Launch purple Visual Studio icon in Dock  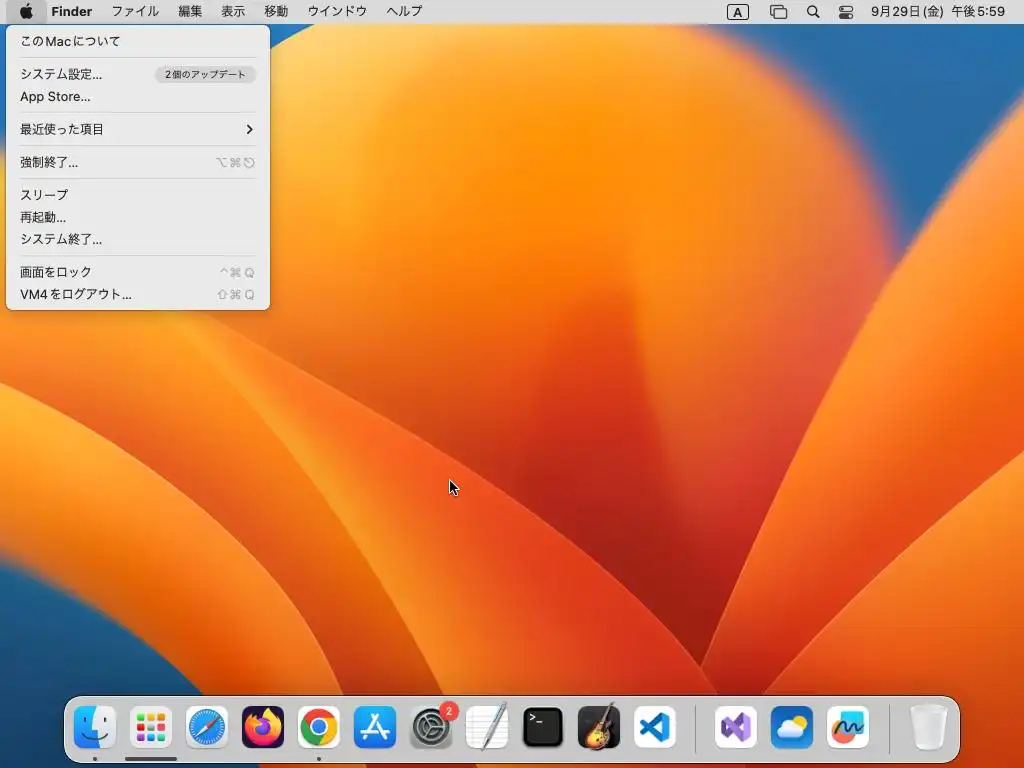coord(736,727)
